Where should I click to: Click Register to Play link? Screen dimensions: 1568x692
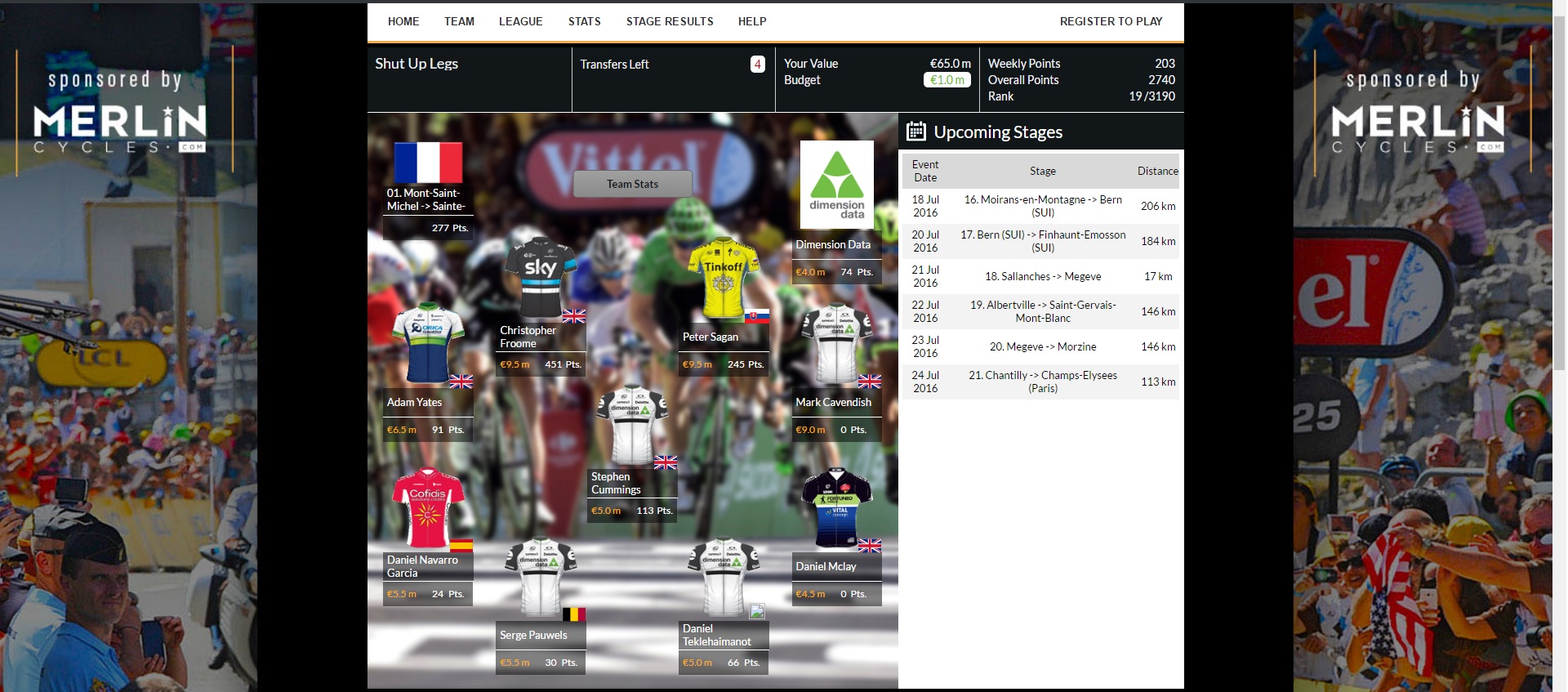(x=1111, y=21)
